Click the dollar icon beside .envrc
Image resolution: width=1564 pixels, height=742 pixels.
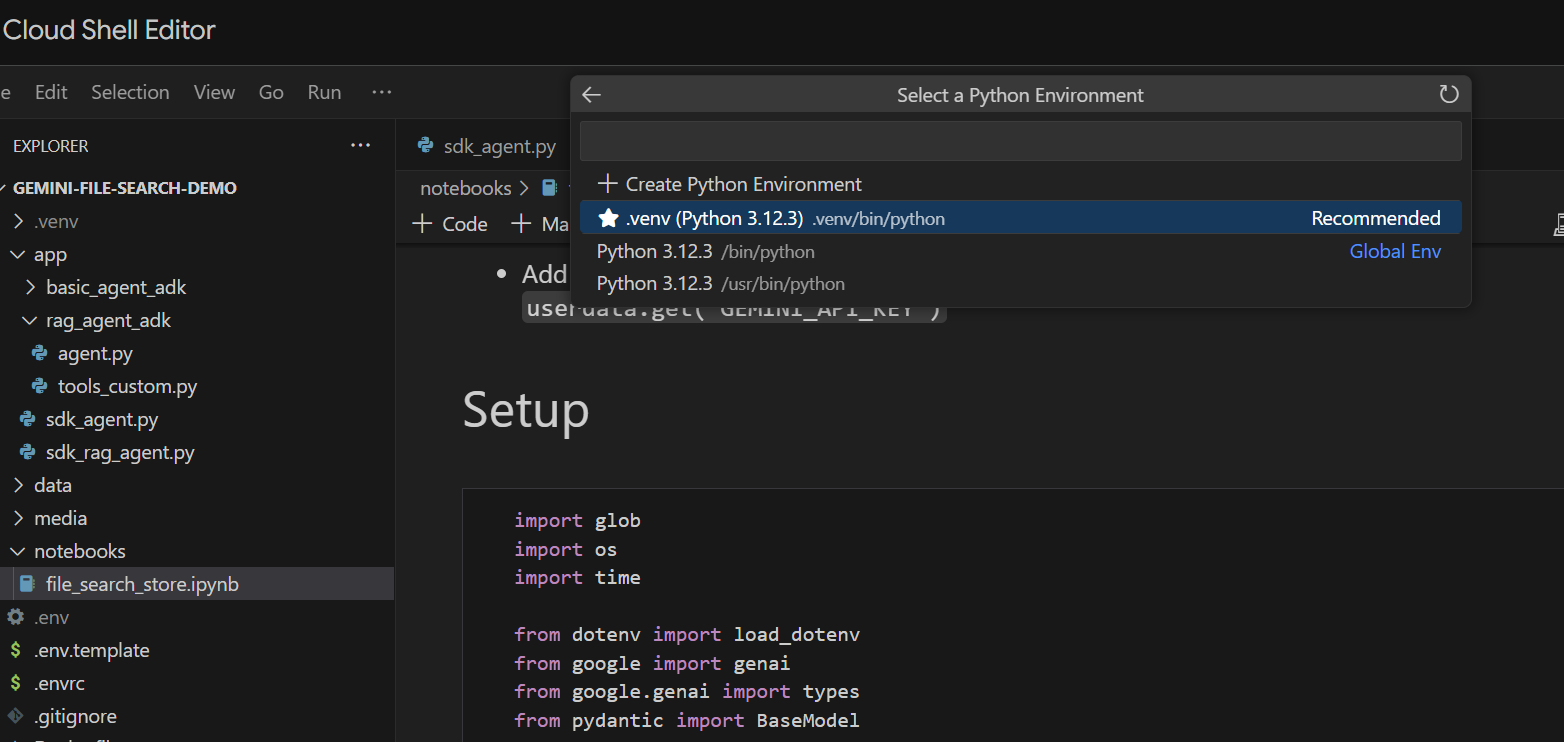coord(16,684)
